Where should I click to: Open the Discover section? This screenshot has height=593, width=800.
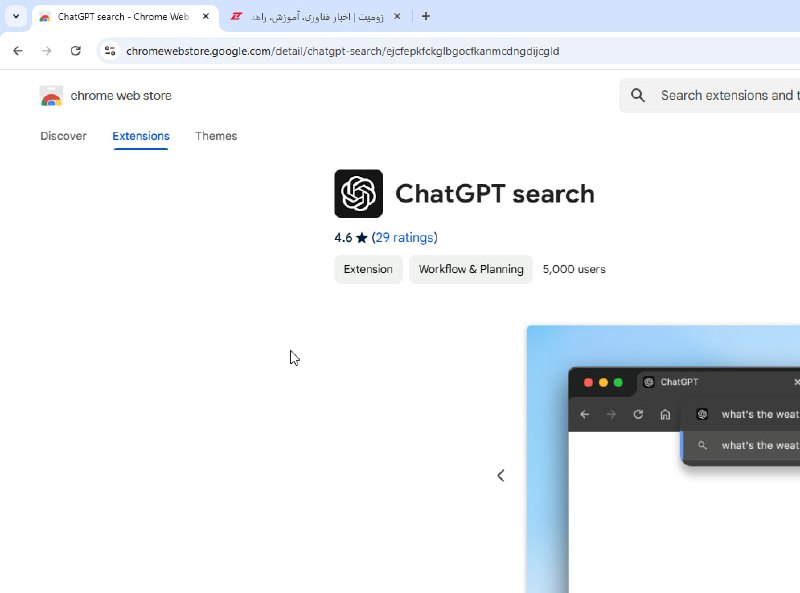[63, 136]
